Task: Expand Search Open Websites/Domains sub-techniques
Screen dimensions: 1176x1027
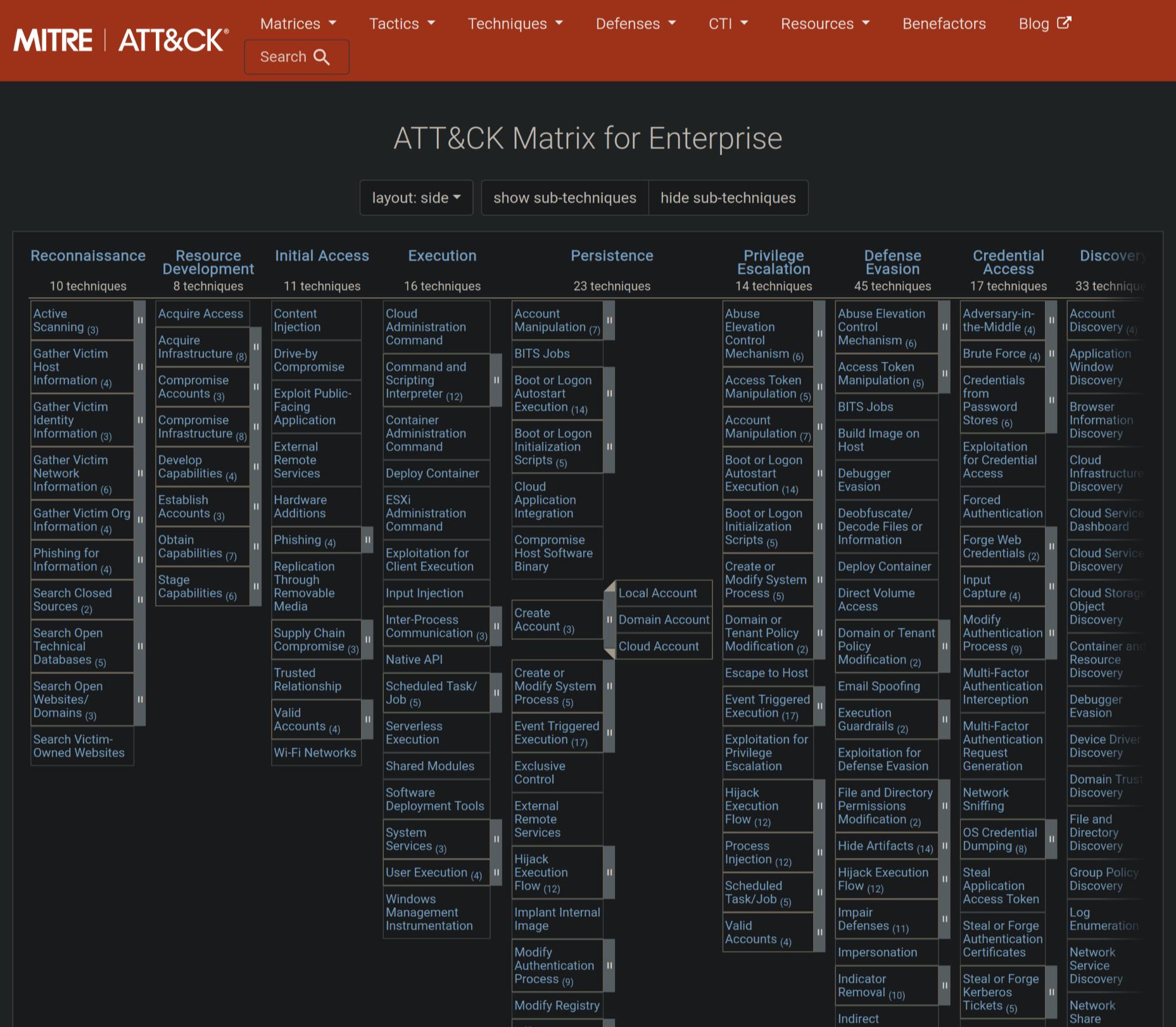Action: point(140,699)
